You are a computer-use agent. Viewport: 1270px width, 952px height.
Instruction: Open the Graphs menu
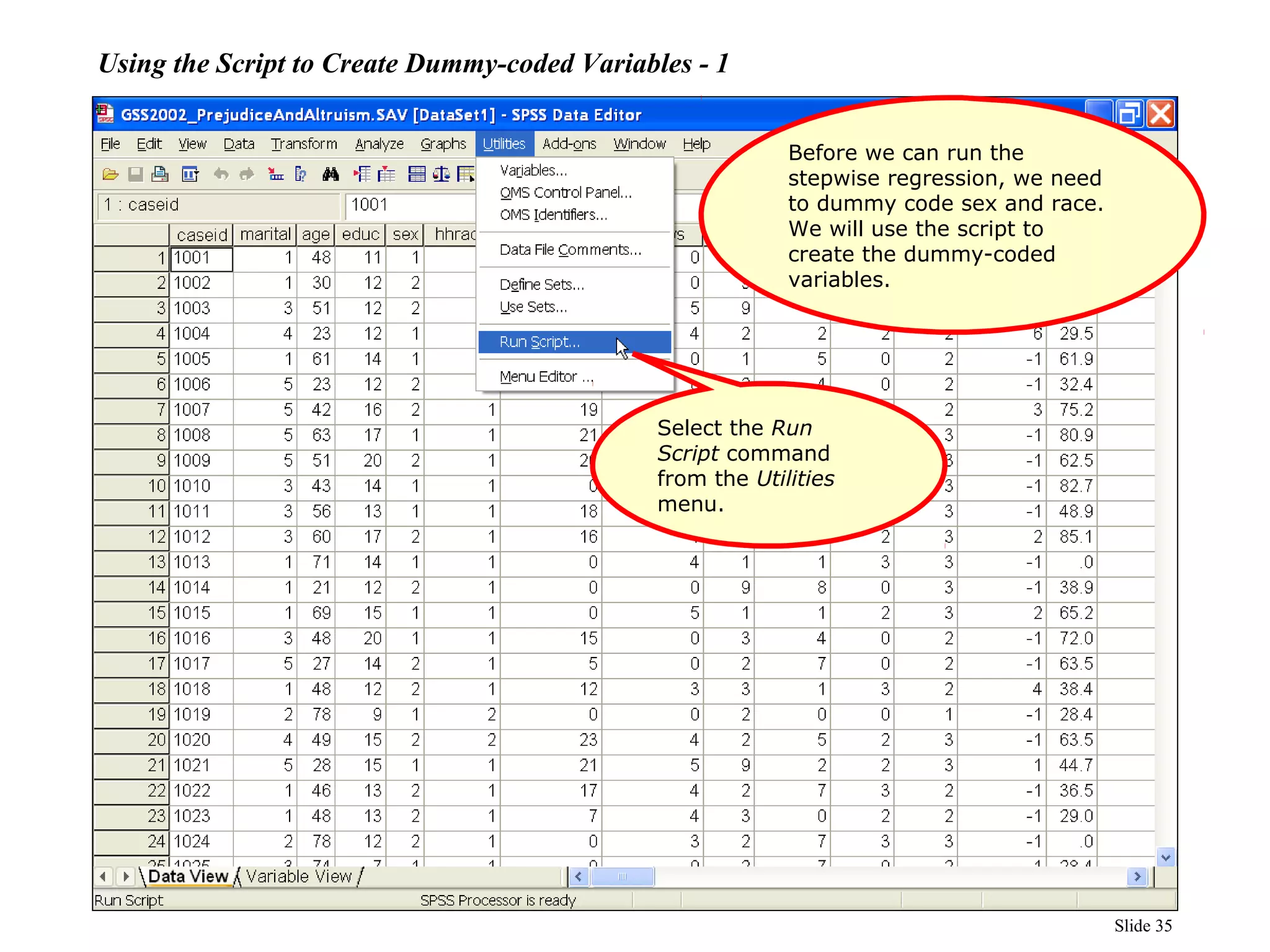click(x=443, y=144)
